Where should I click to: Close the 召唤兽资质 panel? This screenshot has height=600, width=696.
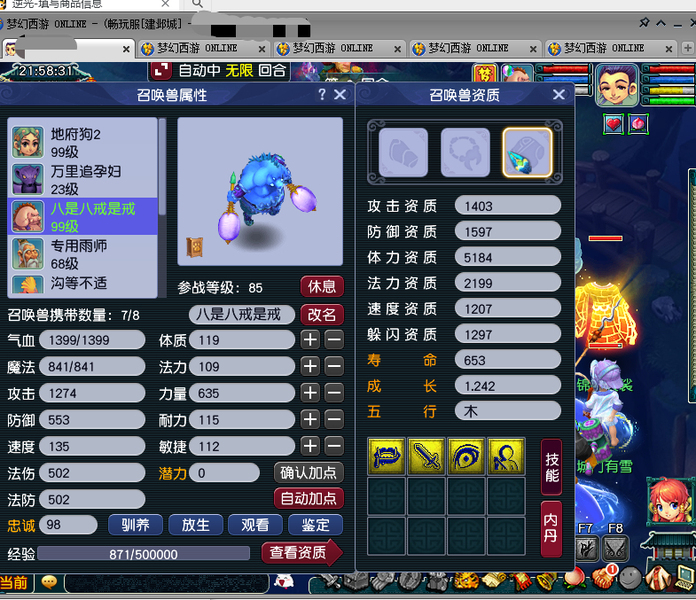559,95
